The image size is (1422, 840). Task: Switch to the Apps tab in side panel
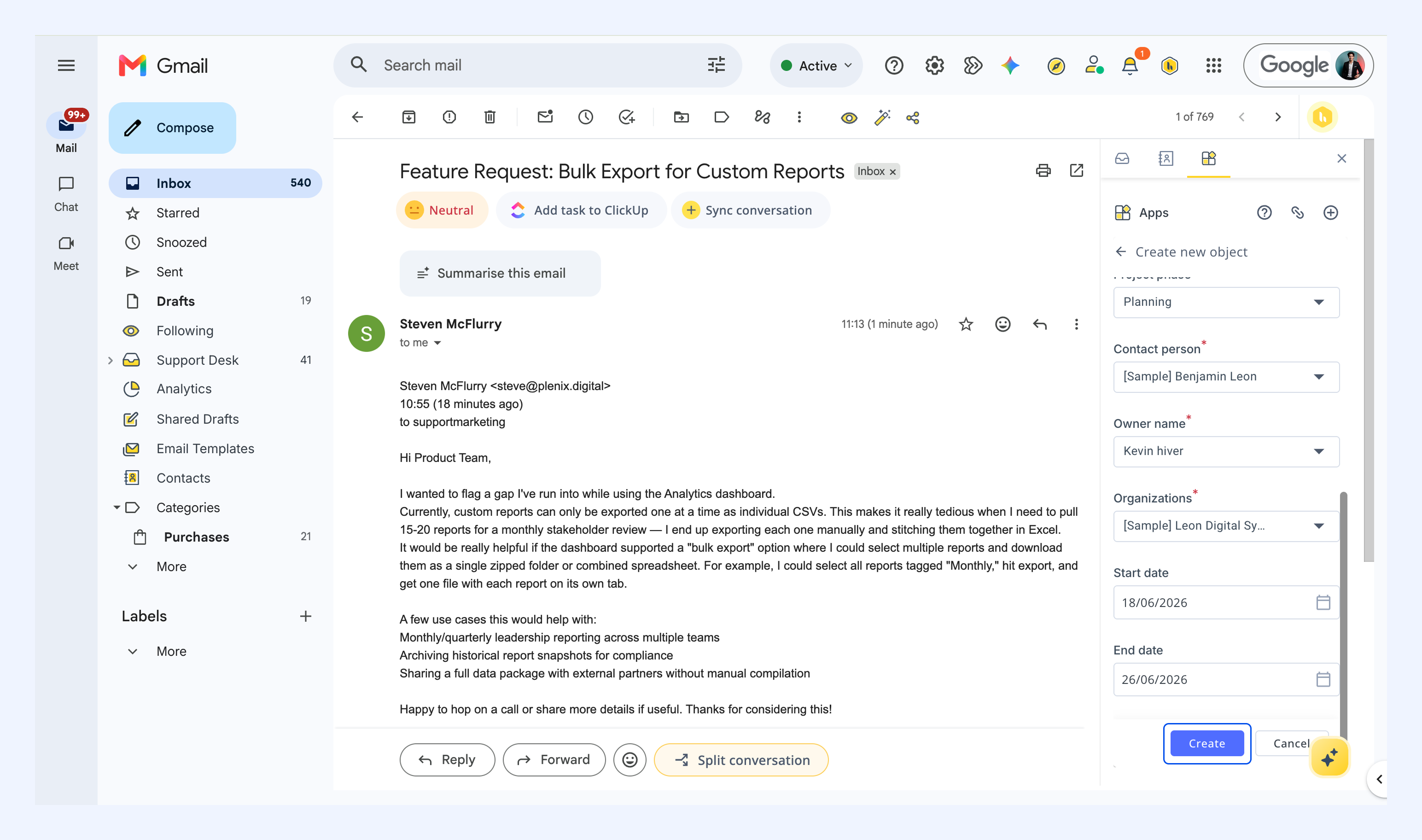pyautogui.click(x=1208, y=158)
